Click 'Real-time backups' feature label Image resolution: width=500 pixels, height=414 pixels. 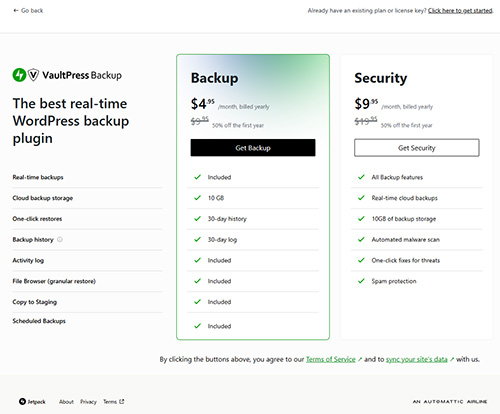point(38,177)
